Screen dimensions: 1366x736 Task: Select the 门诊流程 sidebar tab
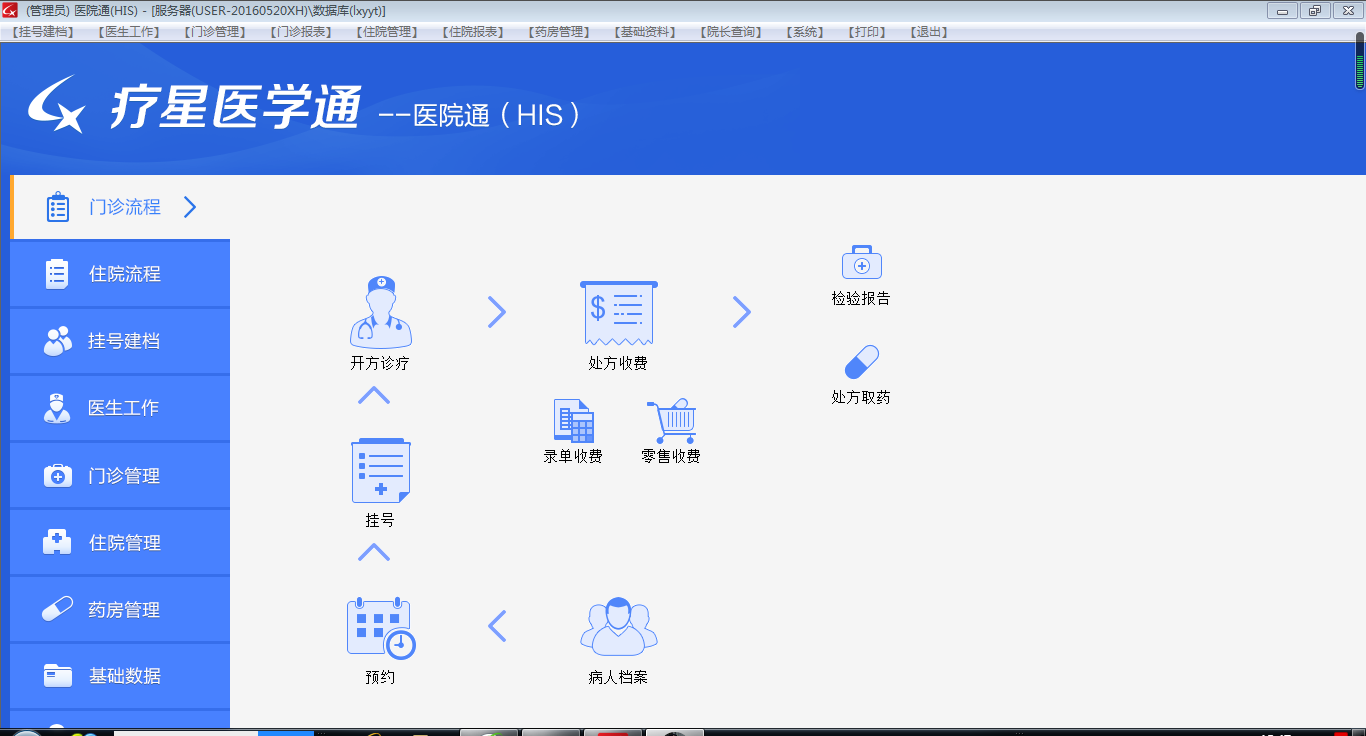(x=120, y=207)
